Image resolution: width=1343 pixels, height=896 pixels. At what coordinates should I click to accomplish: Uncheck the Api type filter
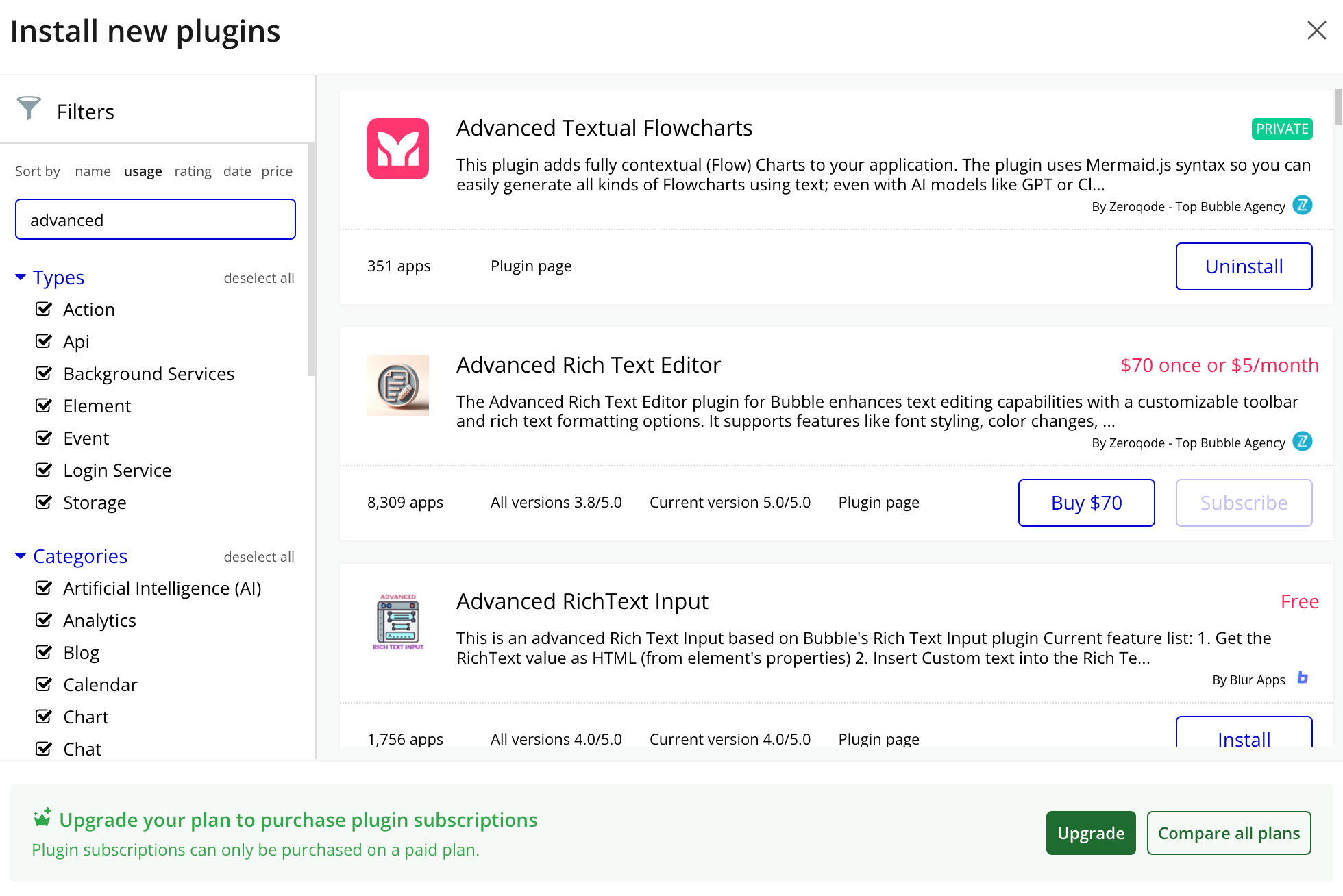pyautogui.click(x=44, y=341)
